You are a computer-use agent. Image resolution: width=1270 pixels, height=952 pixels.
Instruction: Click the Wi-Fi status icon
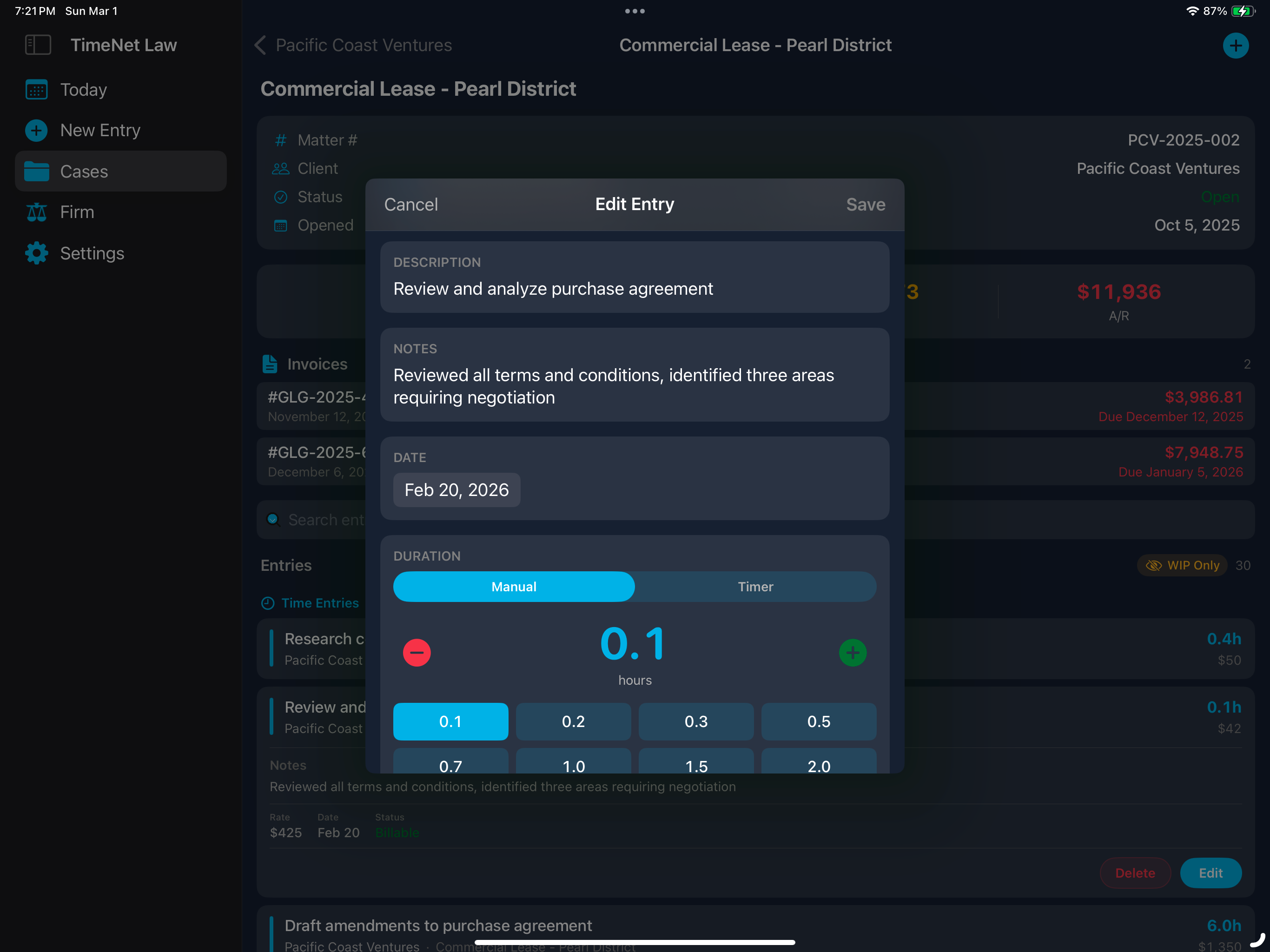[x=1192, y=11]
